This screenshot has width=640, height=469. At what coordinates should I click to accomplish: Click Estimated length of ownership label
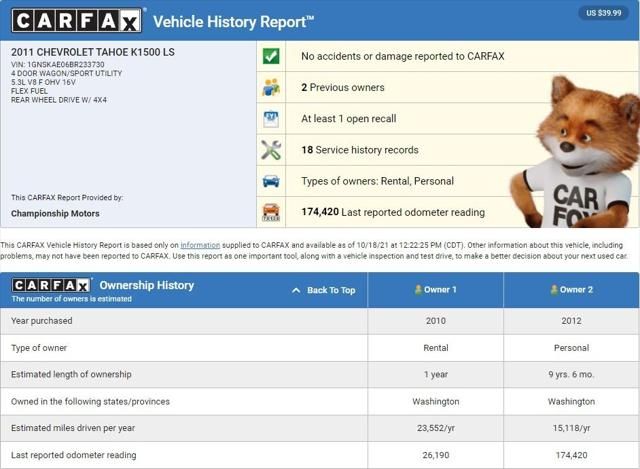71,374
